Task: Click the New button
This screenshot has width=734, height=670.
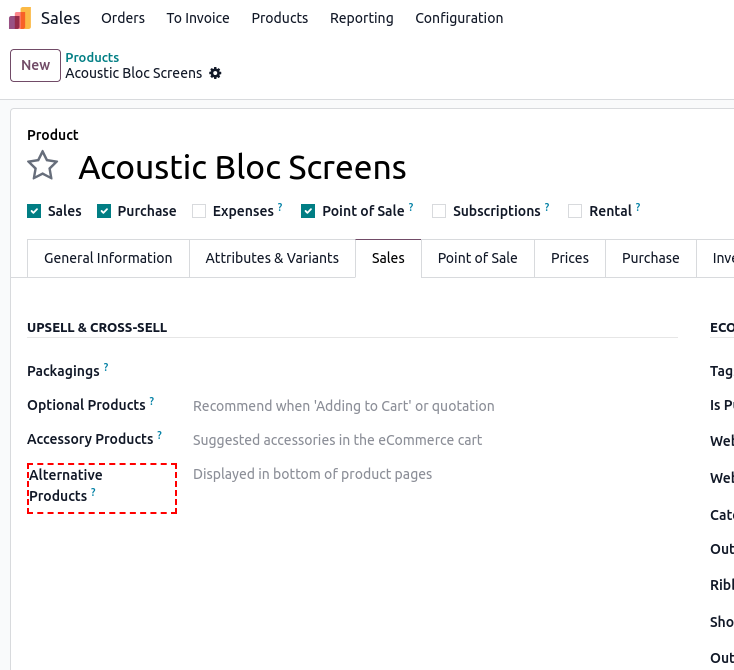Action: pos(35,65)
